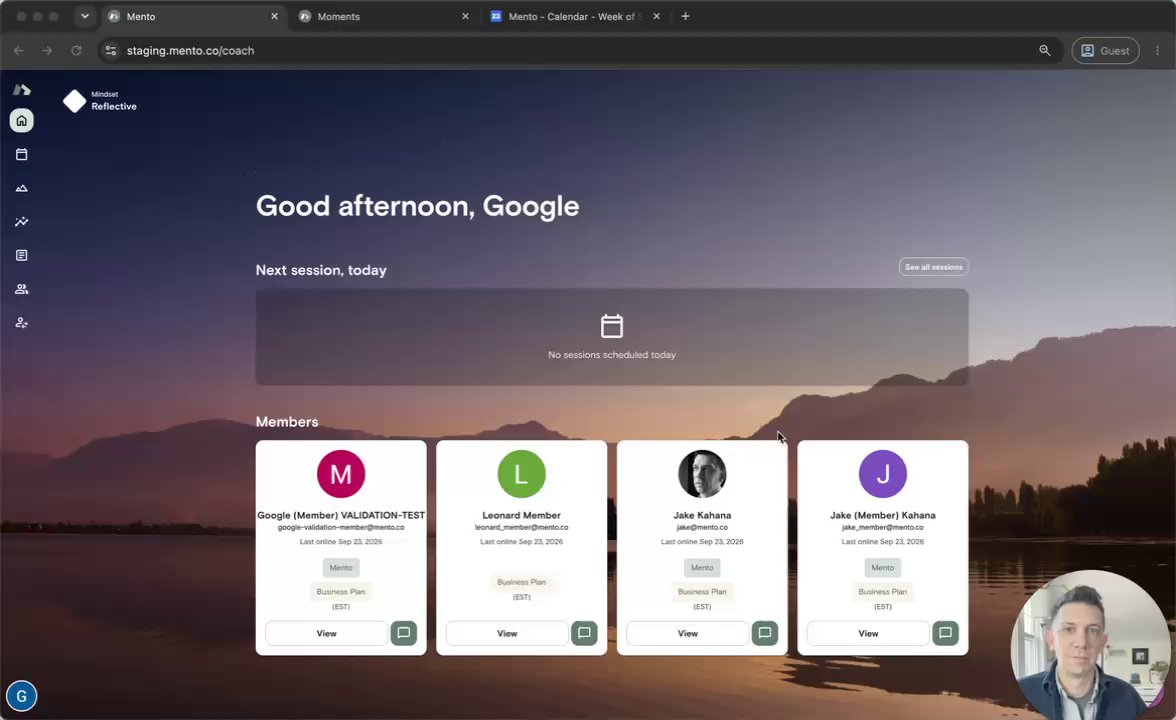
Task: Click the Mento logo at sidebar top
Action: [x=22, y=90]
